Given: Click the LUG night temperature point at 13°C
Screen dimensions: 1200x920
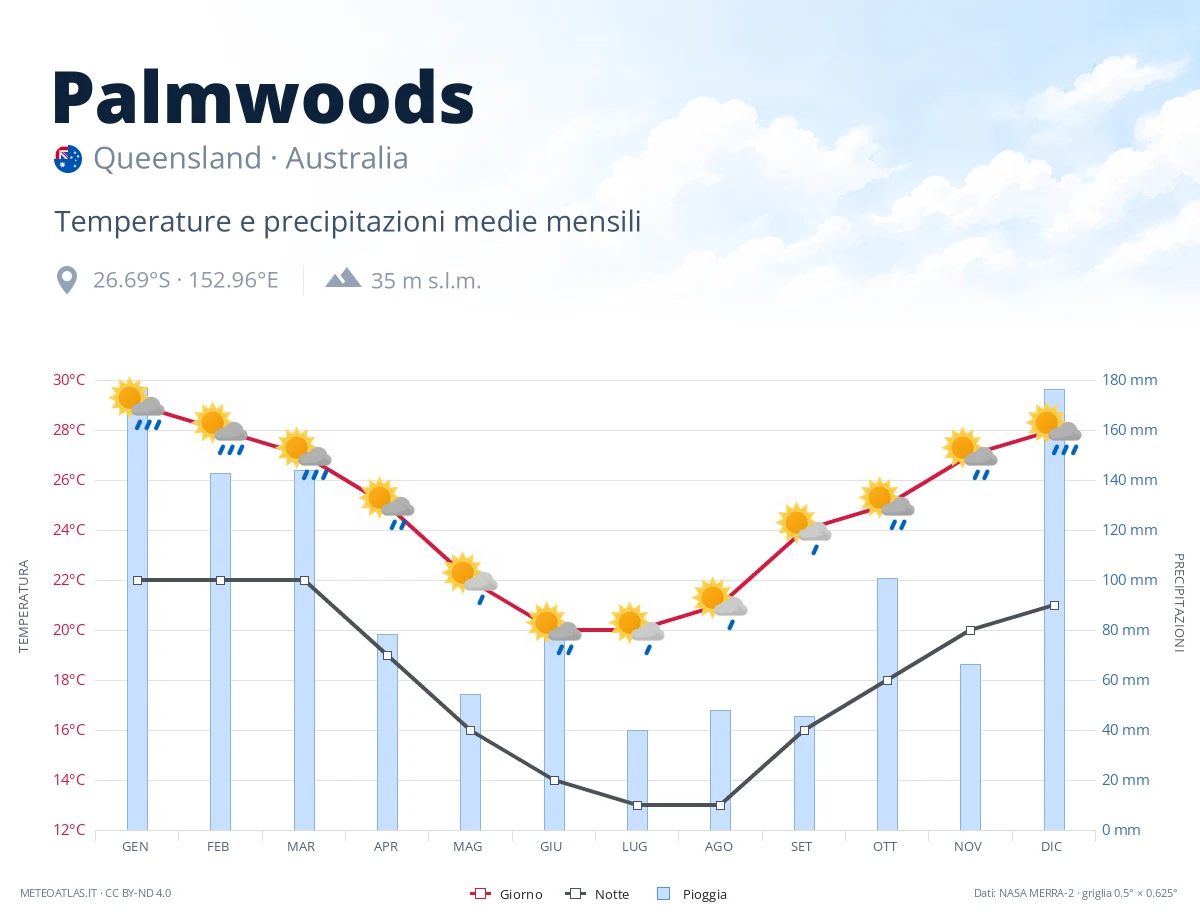Looking at the screenshot, I should [x=637, y=805].
